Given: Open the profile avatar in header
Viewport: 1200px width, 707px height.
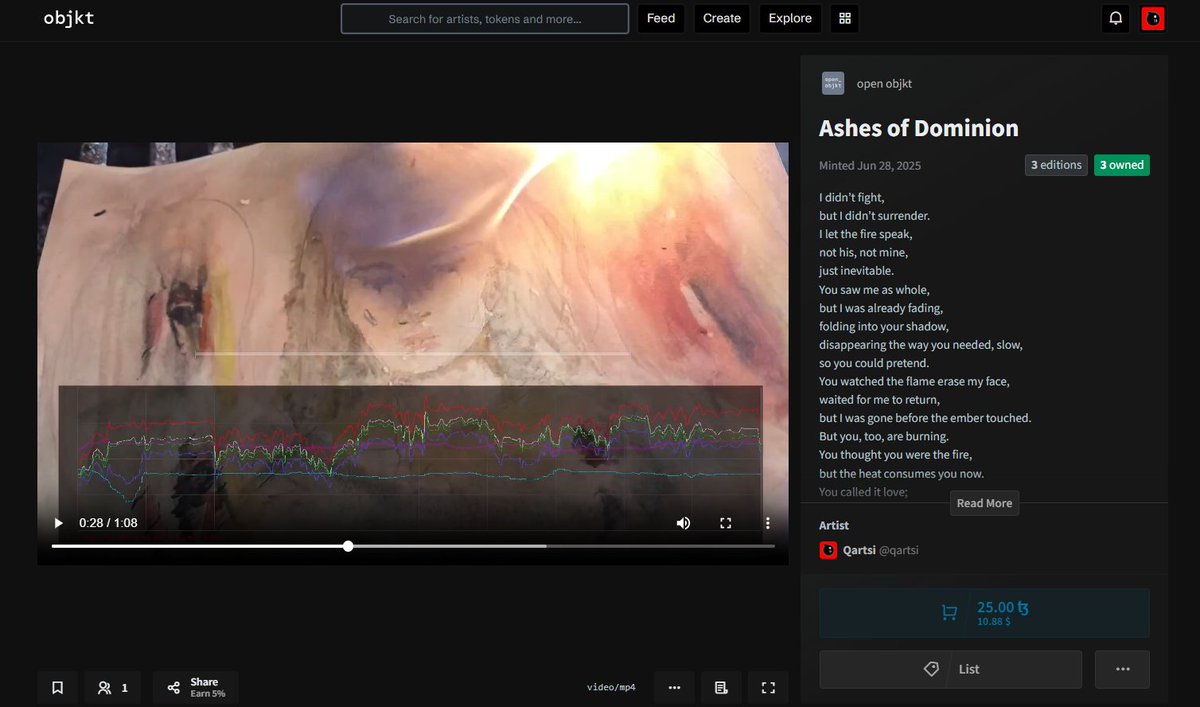Looking at the screenshot, I should coord(1153,18).
